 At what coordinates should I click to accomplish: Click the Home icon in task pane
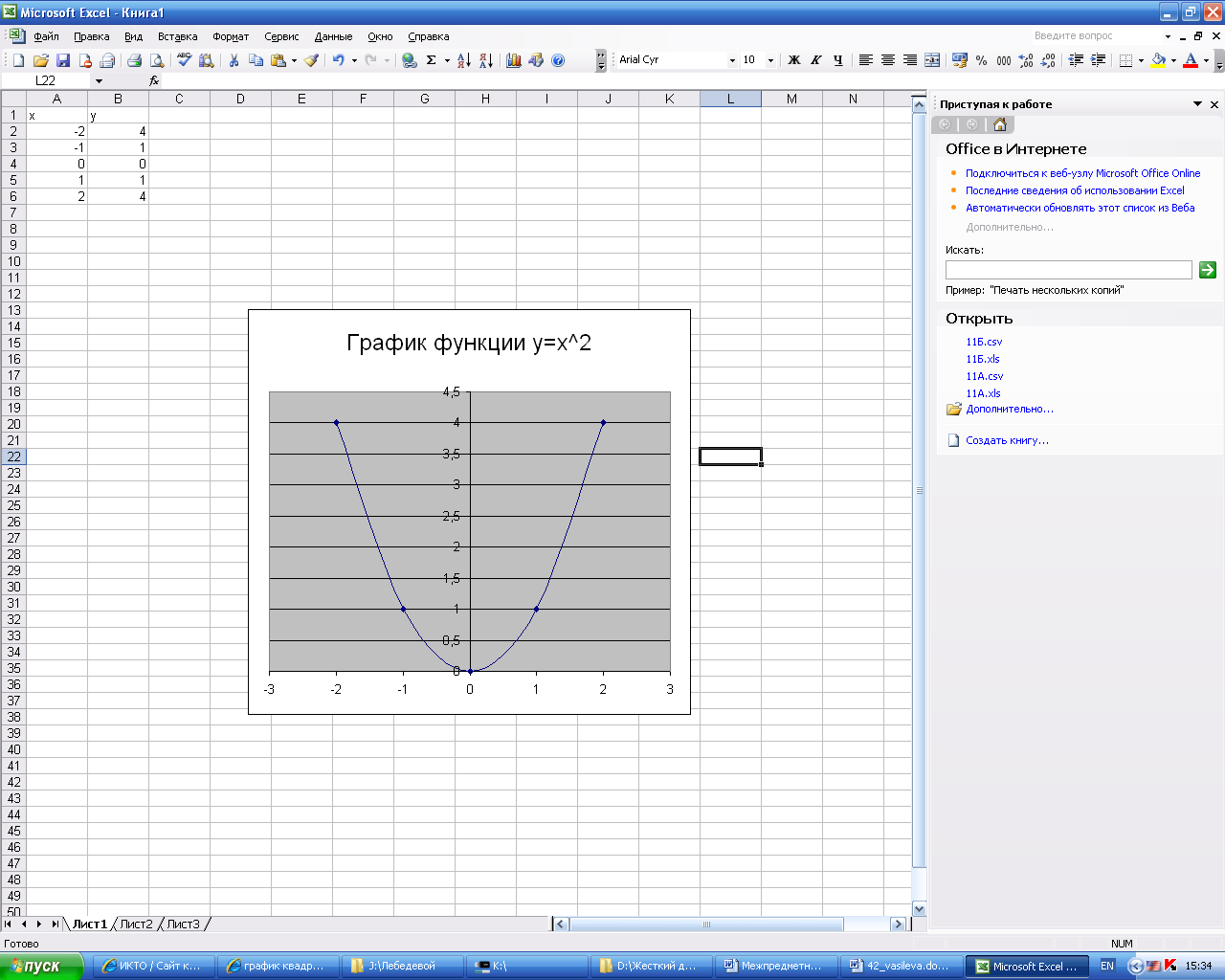[x=1000, y=124]
